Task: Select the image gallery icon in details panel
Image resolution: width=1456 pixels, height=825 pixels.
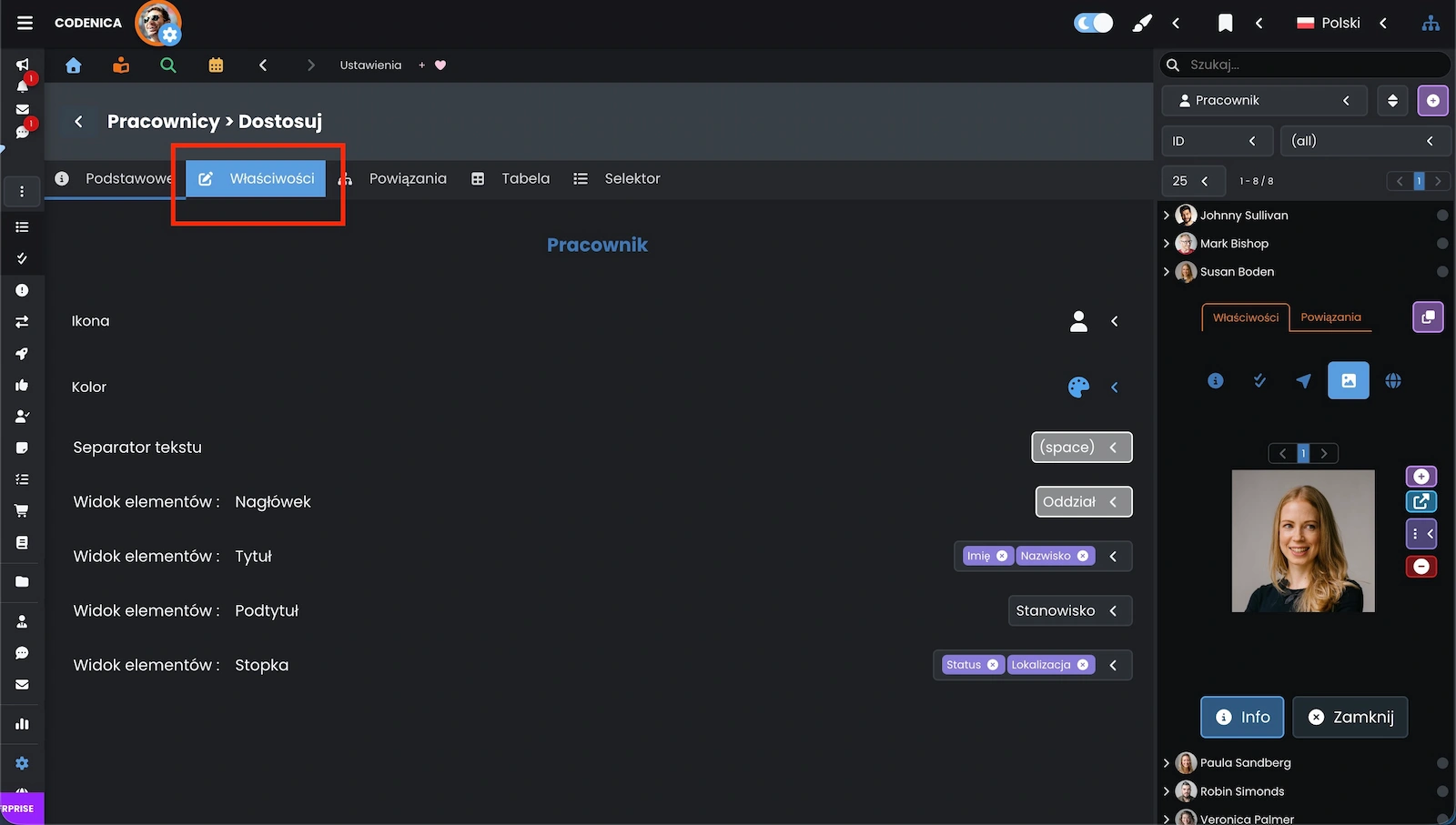Action: pos(1348,381)
